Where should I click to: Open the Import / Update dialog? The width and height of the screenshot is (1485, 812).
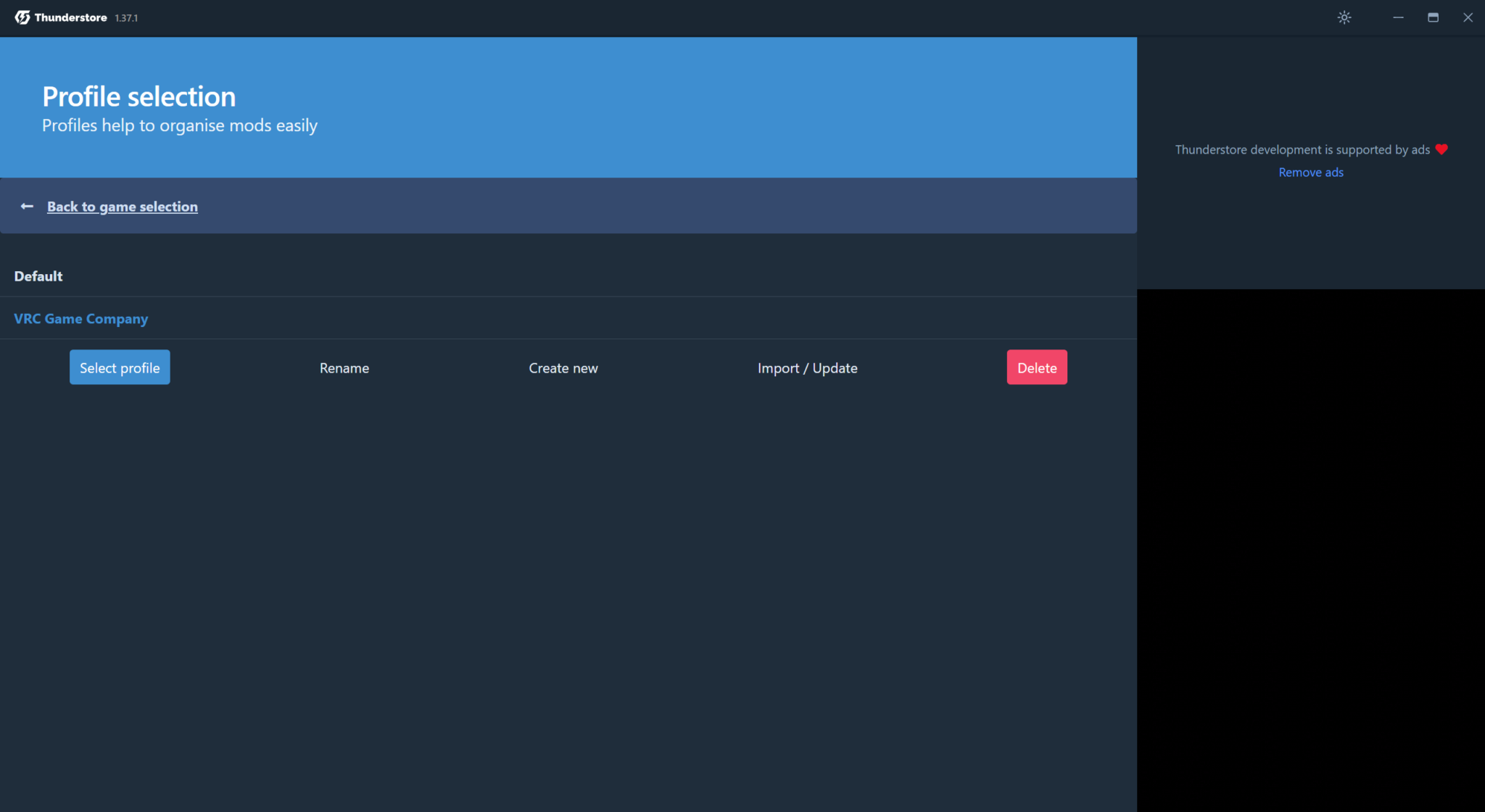point(807,368)
